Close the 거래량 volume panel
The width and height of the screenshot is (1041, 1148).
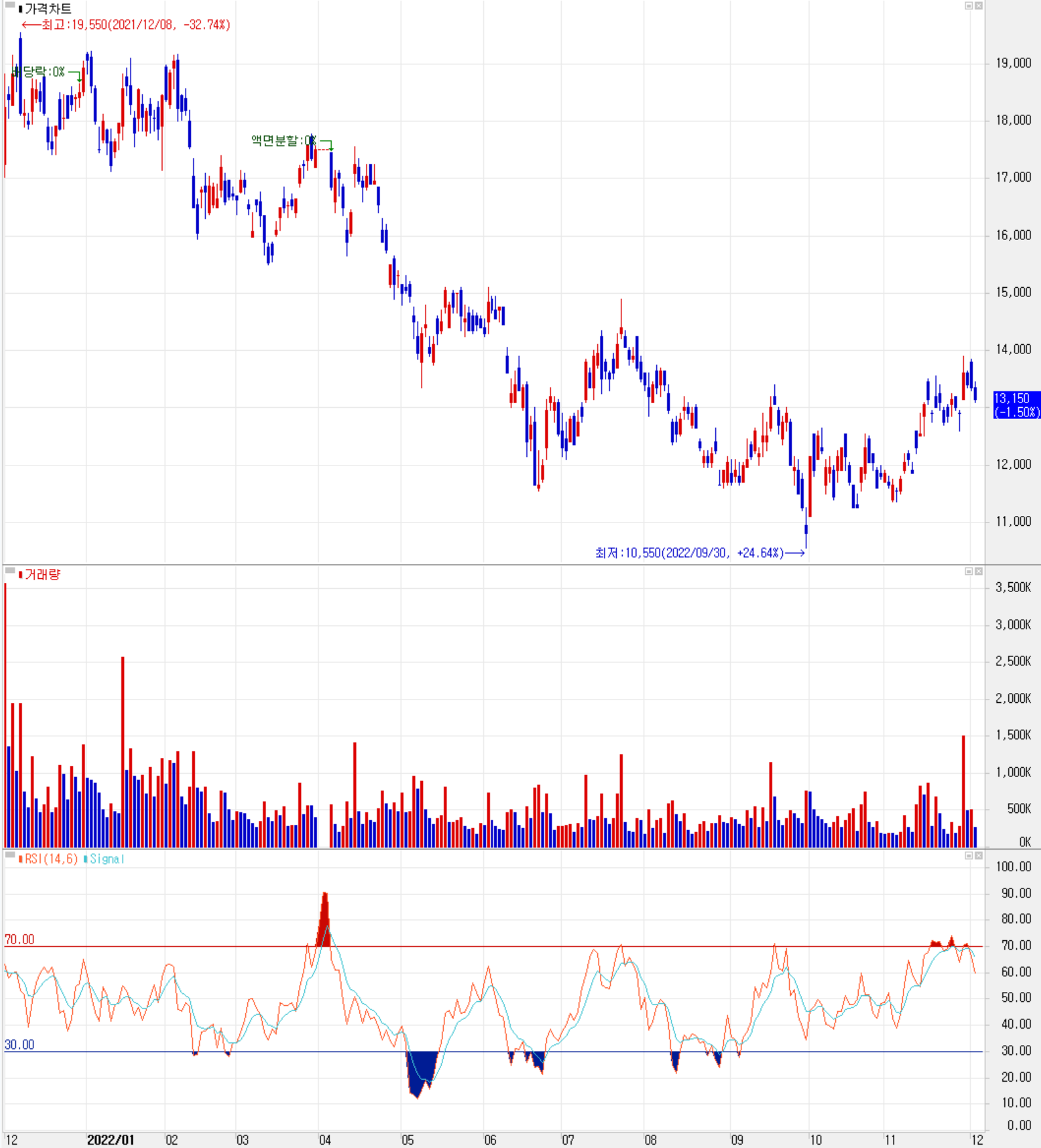click(x=978, y=572)
